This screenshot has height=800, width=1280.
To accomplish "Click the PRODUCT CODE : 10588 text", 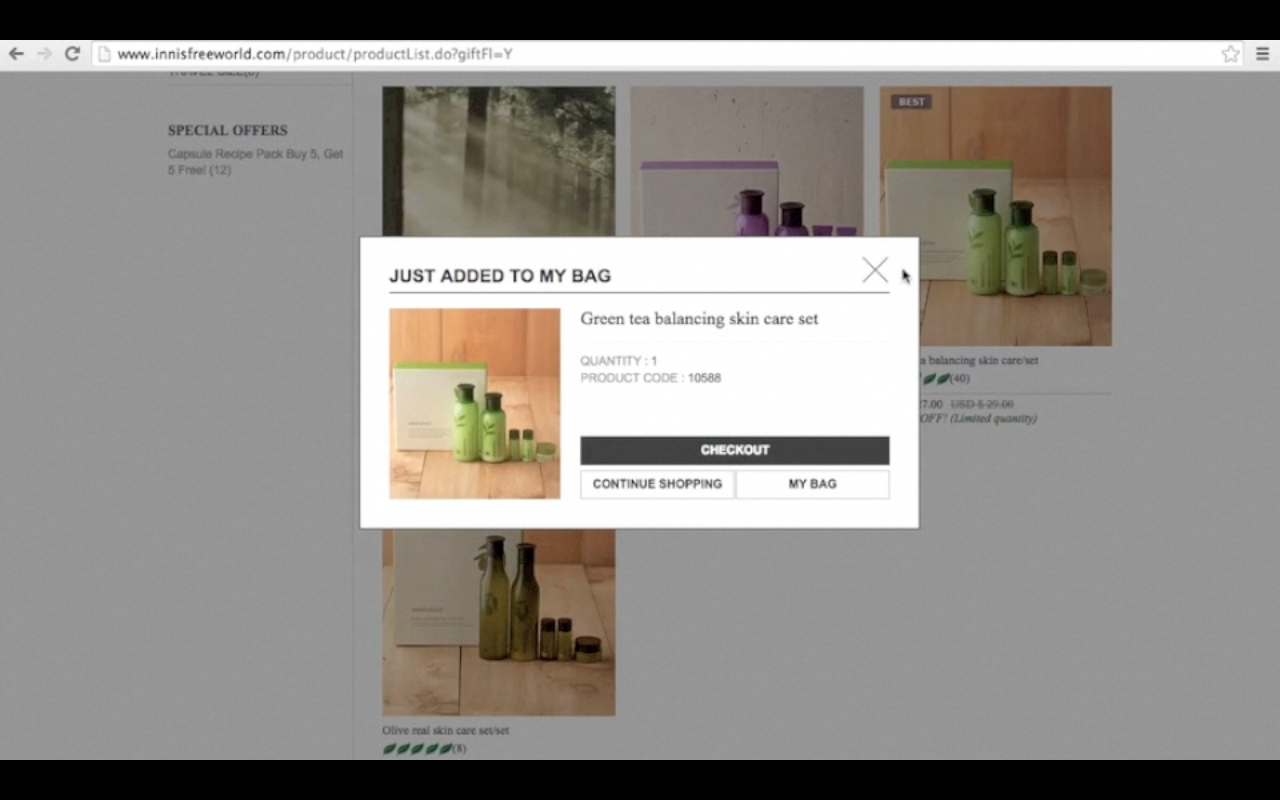I will 650,378.
